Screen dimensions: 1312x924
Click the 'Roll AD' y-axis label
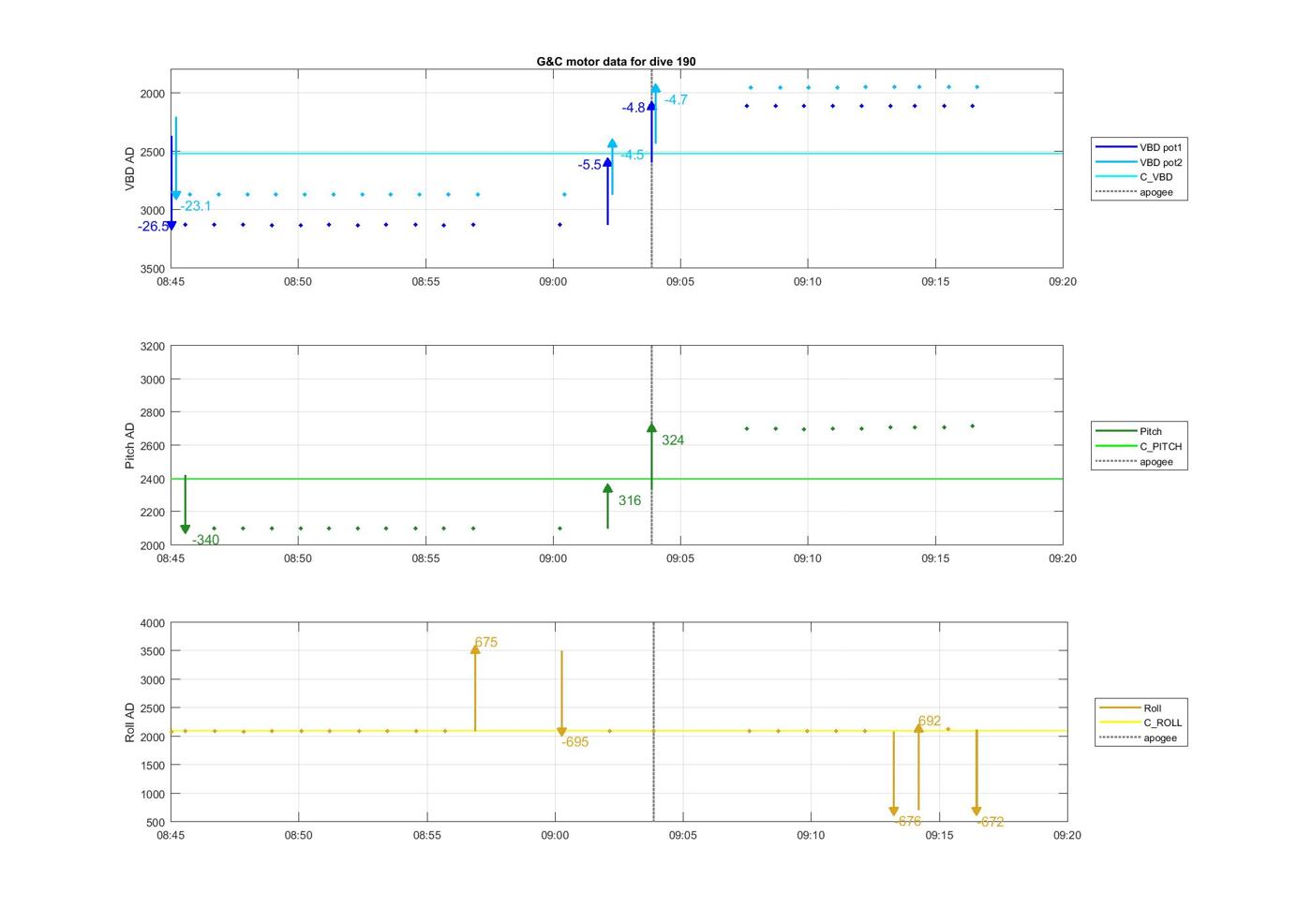[130, 723]
